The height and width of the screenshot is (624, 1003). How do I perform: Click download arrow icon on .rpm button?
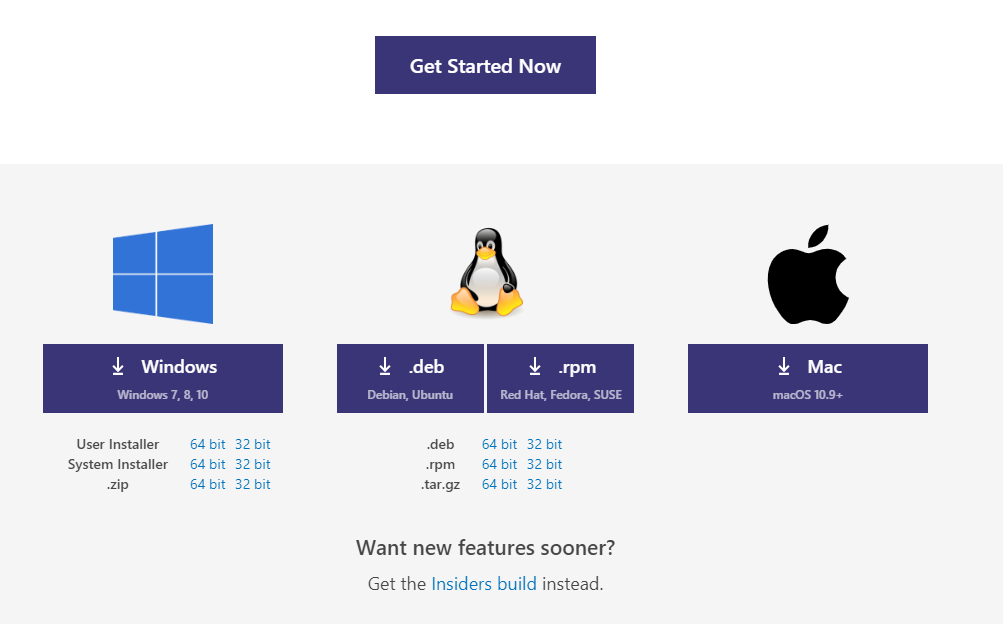point(535,366)
